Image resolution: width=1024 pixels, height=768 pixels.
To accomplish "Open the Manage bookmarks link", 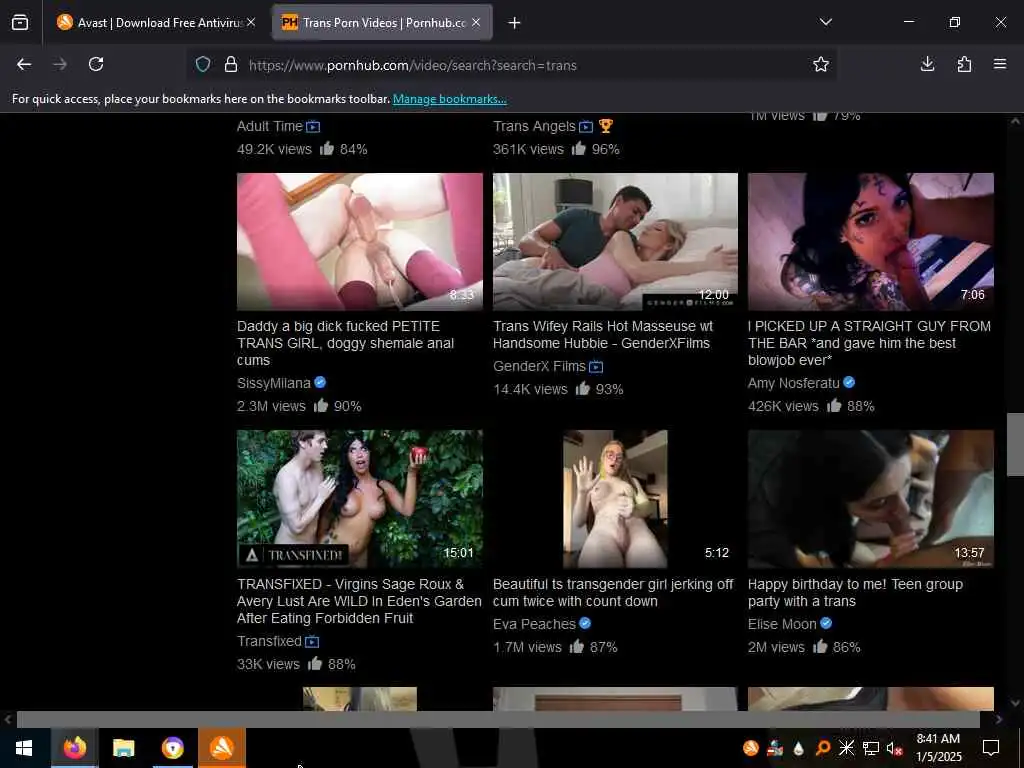I will coord(449,99).
